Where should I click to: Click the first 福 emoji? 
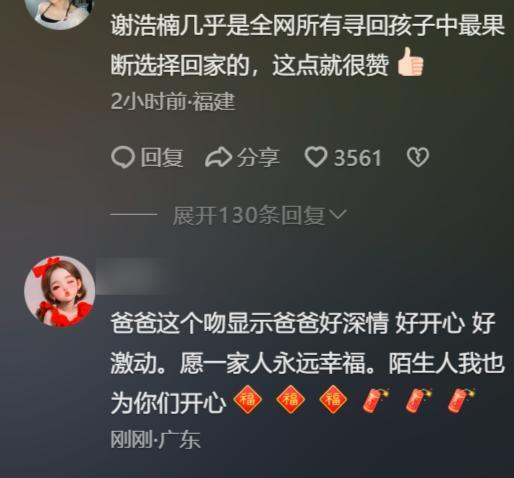tap(247, 399)
